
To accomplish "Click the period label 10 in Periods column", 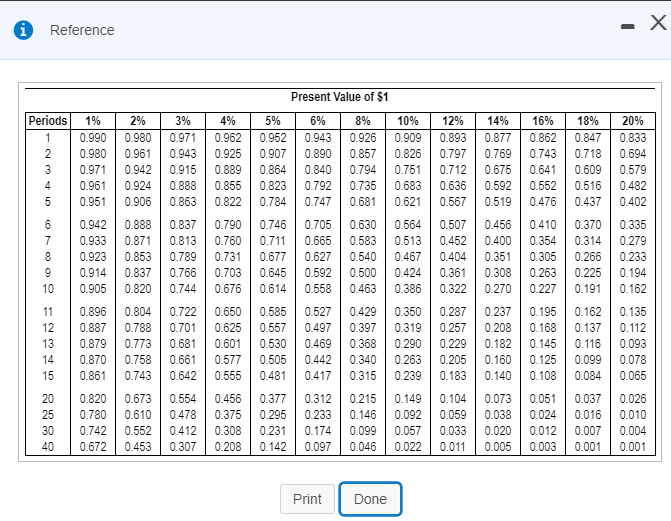I will [x=48, y=289].
